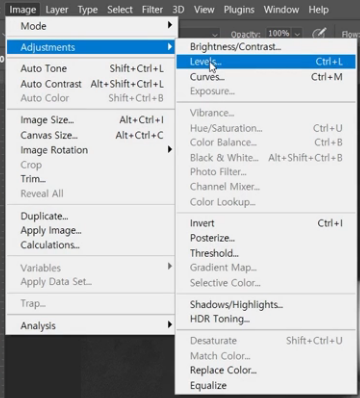
Task: Open the Opacity 100% dropdown arrow
Action: (297, 34)
